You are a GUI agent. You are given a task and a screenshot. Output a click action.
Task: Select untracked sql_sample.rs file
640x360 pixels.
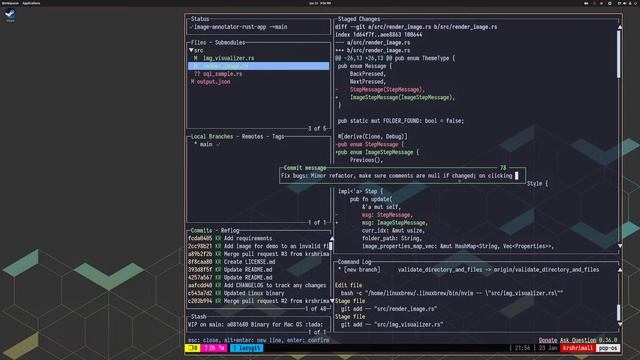(222, 74)
